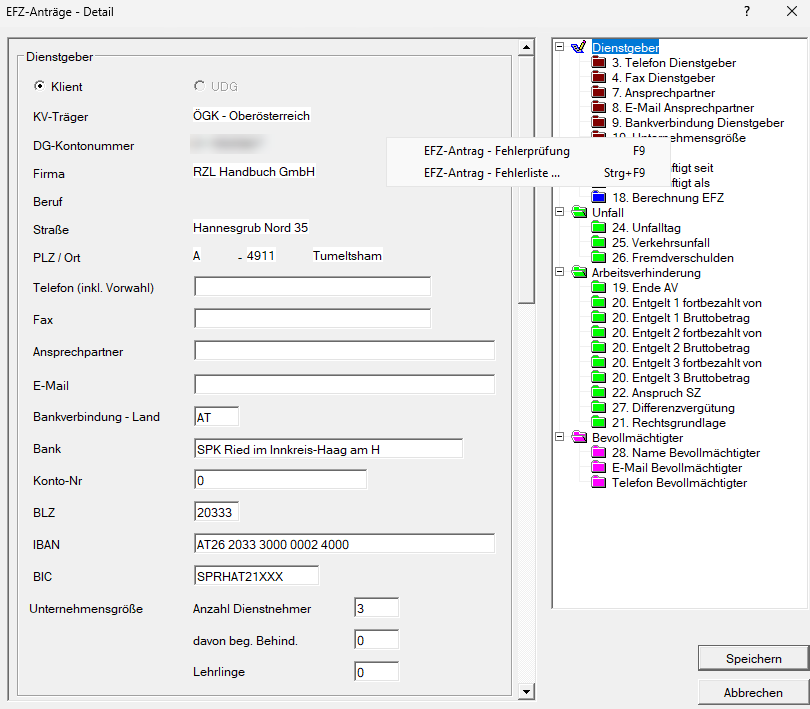Select the Klient radio button

click(x=40, y=87)
